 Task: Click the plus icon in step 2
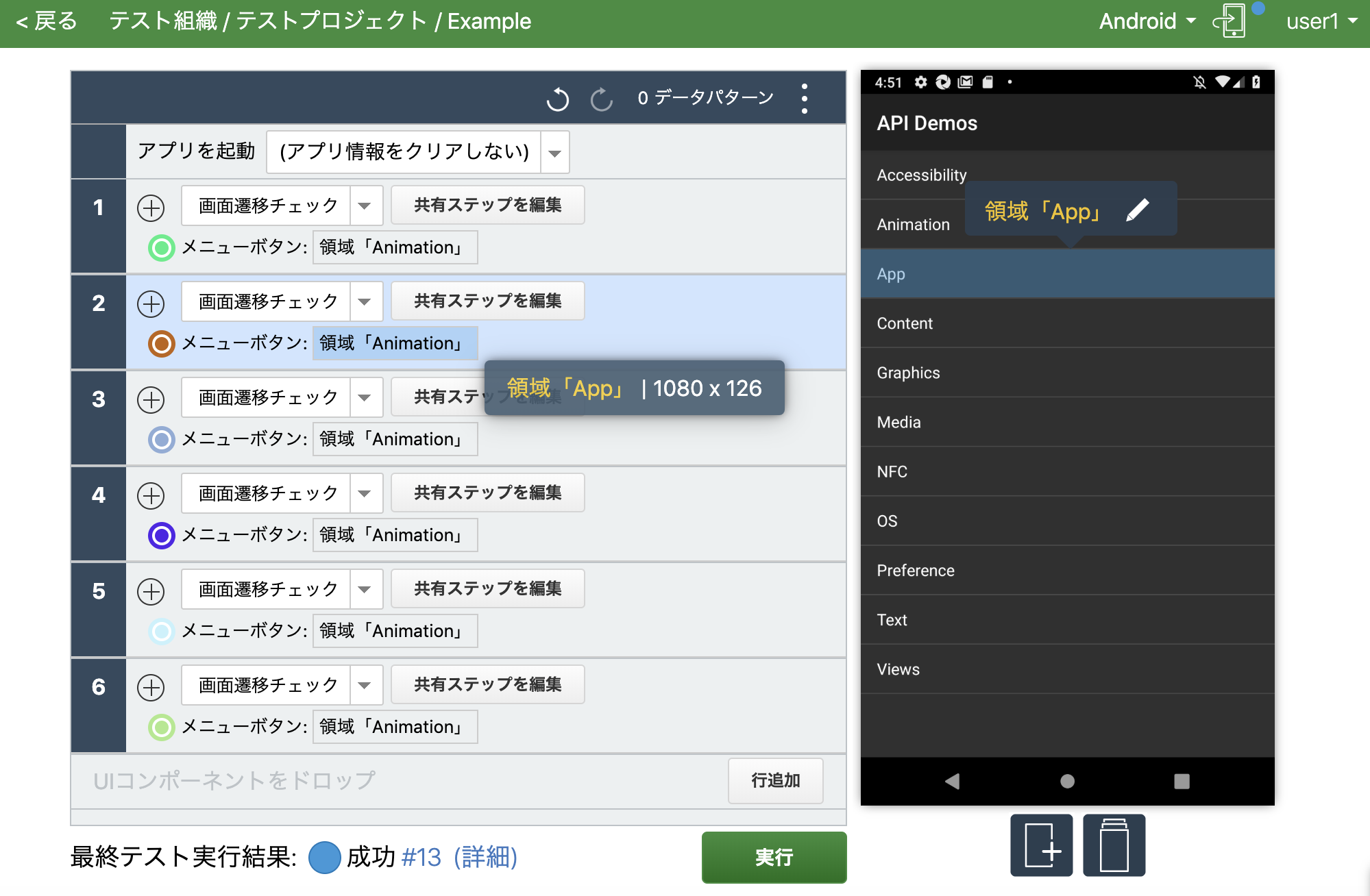tap(151, 303)
